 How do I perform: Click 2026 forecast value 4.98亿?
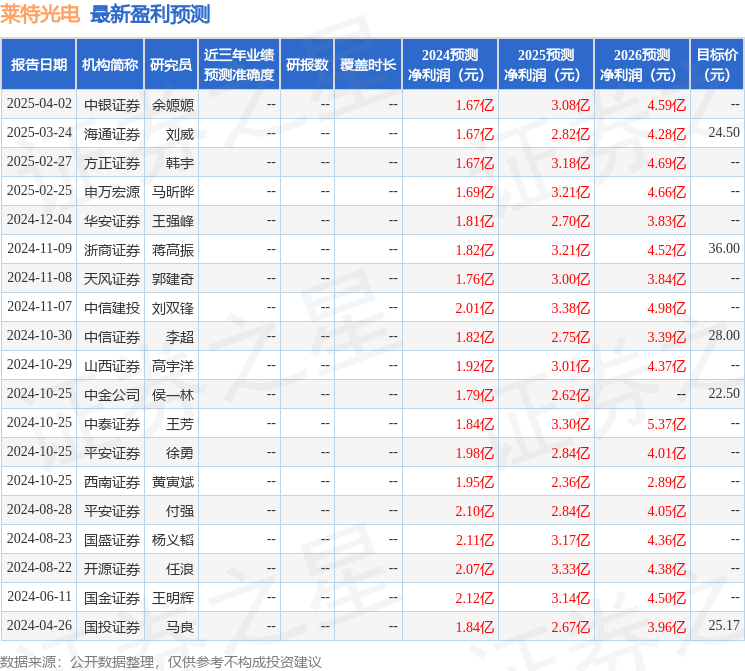667,308
